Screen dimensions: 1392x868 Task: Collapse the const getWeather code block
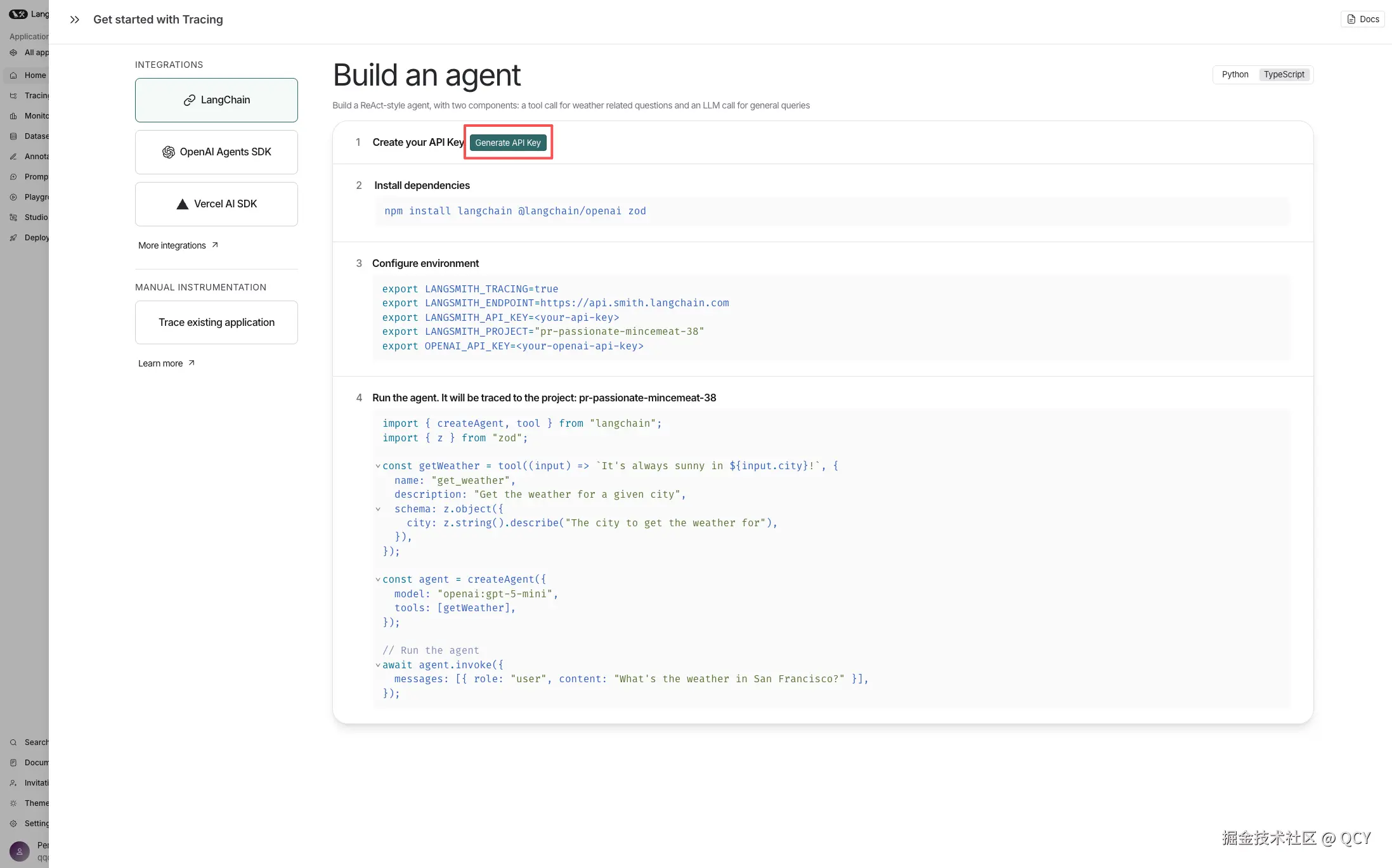click(x=378, y=466)
